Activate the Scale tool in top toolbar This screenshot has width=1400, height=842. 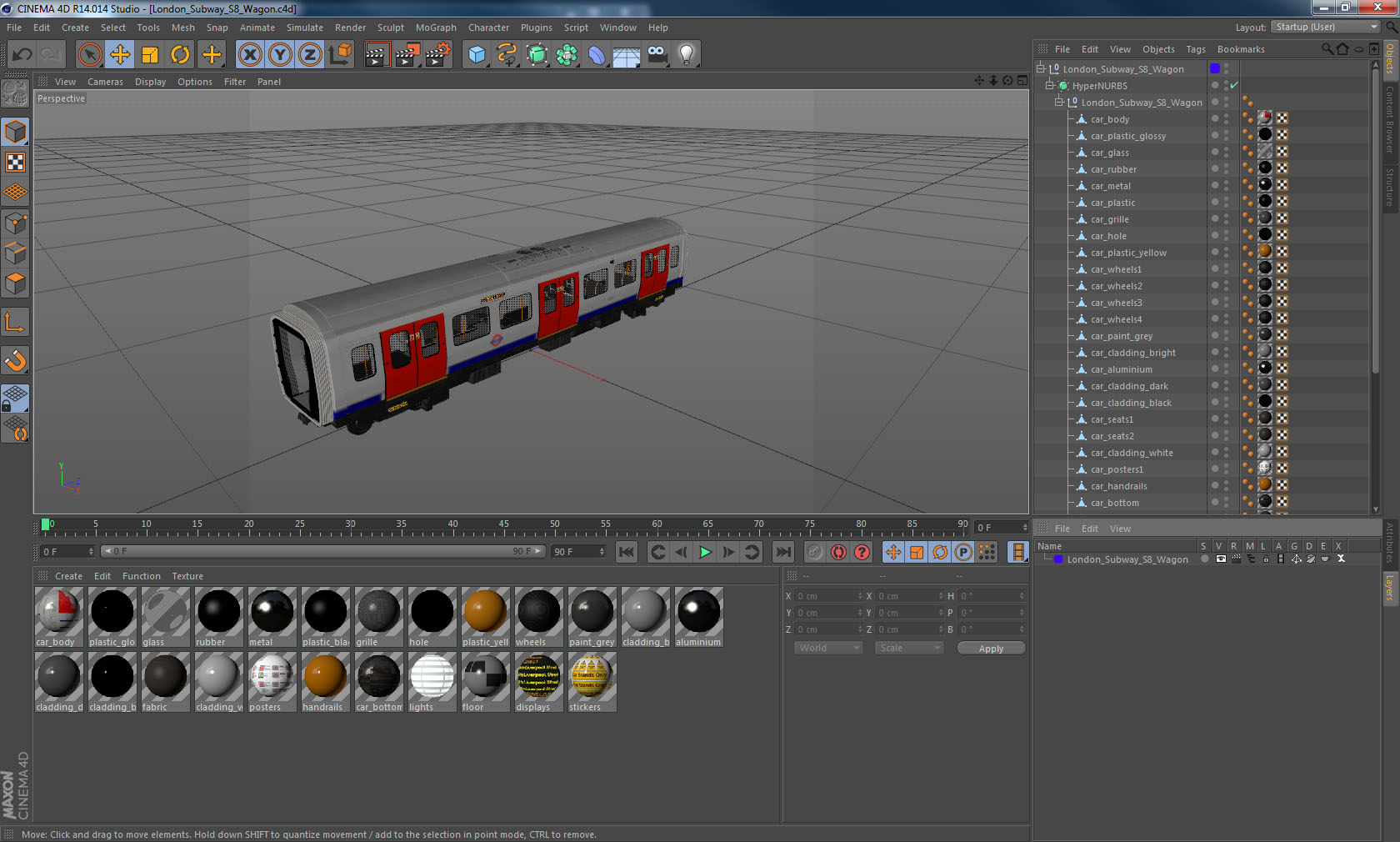pos(150,55)
